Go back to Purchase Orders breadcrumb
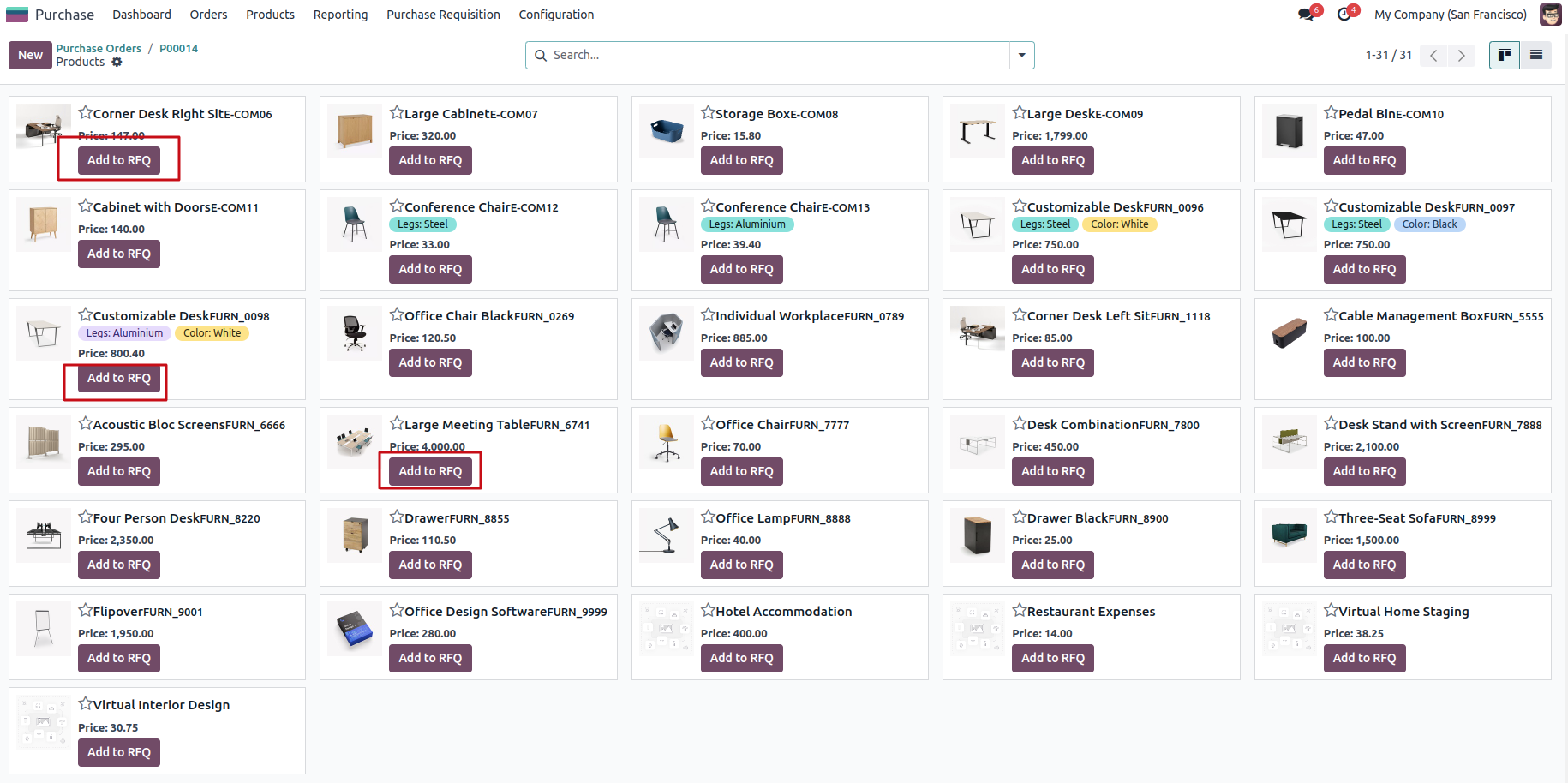 coord(99,48)
